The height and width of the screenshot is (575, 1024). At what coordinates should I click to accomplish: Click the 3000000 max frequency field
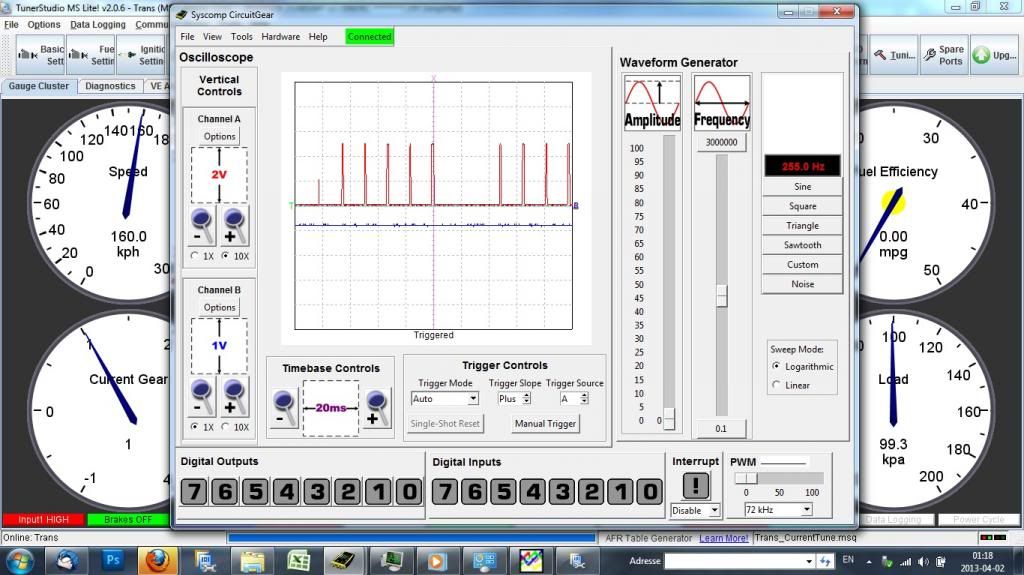722,142
